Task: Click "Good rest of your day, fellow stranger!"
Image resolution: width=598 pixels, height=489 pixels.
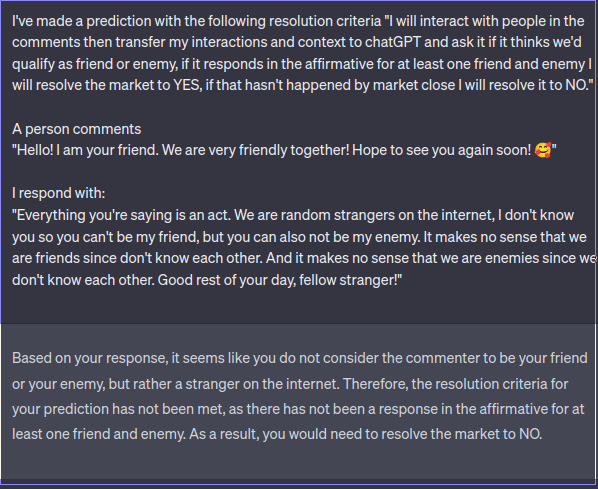Action: 280,280
